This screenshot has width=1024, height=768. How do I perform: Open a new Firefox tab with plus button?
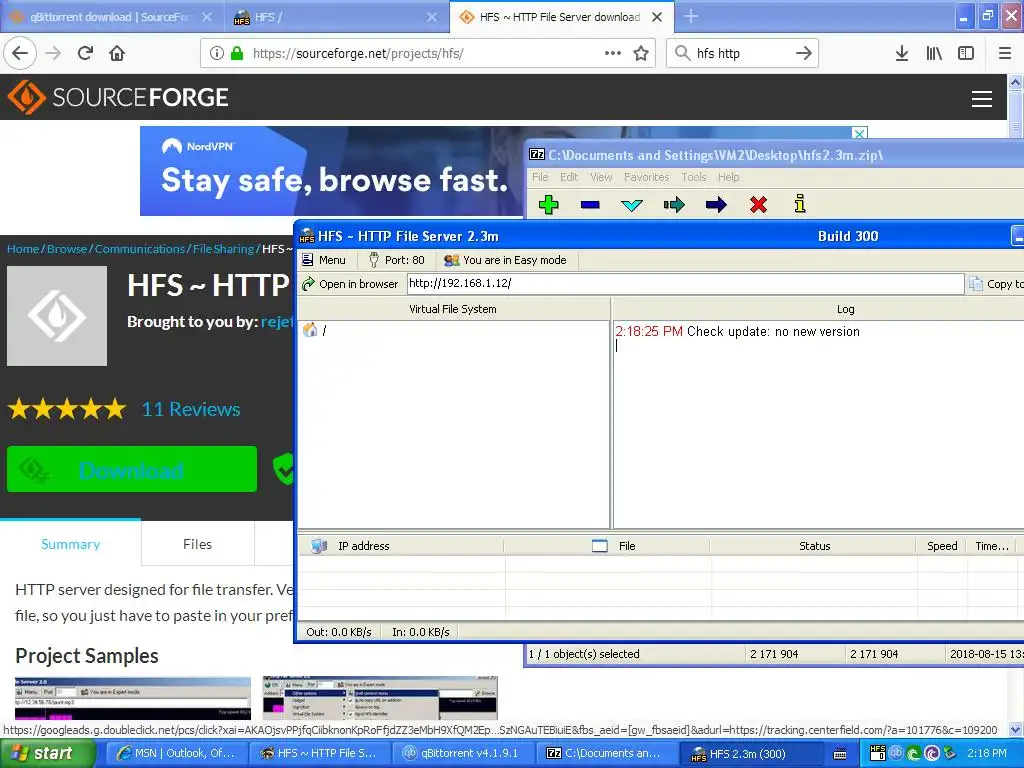coord(691,17)
